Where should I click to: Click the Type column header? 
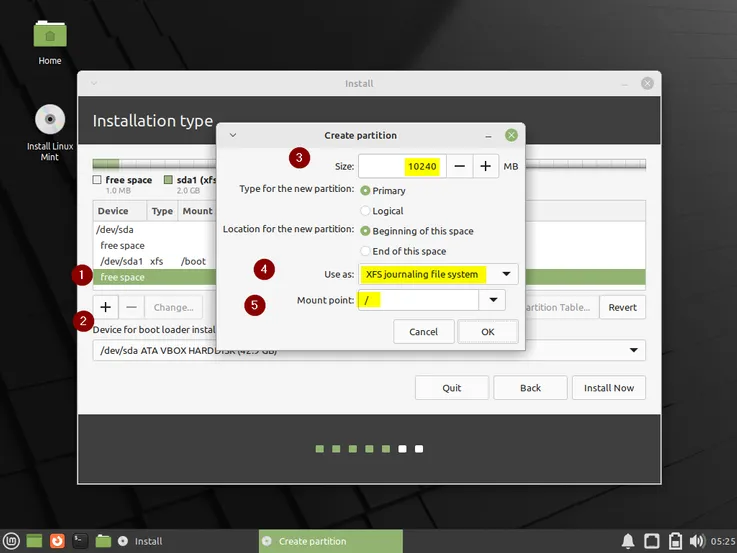(x=162, y=211)
